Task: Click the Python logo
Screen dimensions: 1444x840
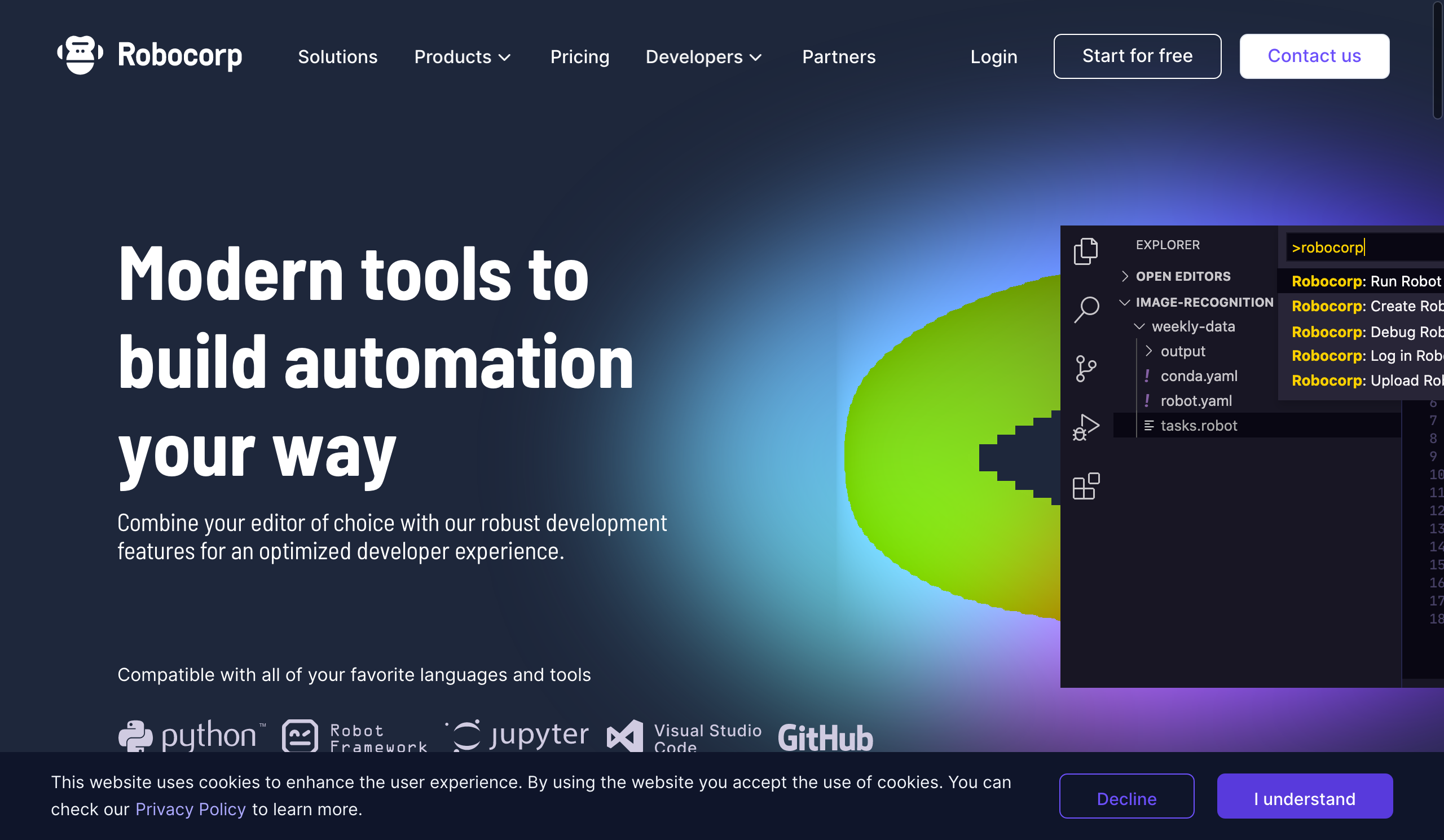Action: pos(192,735)
